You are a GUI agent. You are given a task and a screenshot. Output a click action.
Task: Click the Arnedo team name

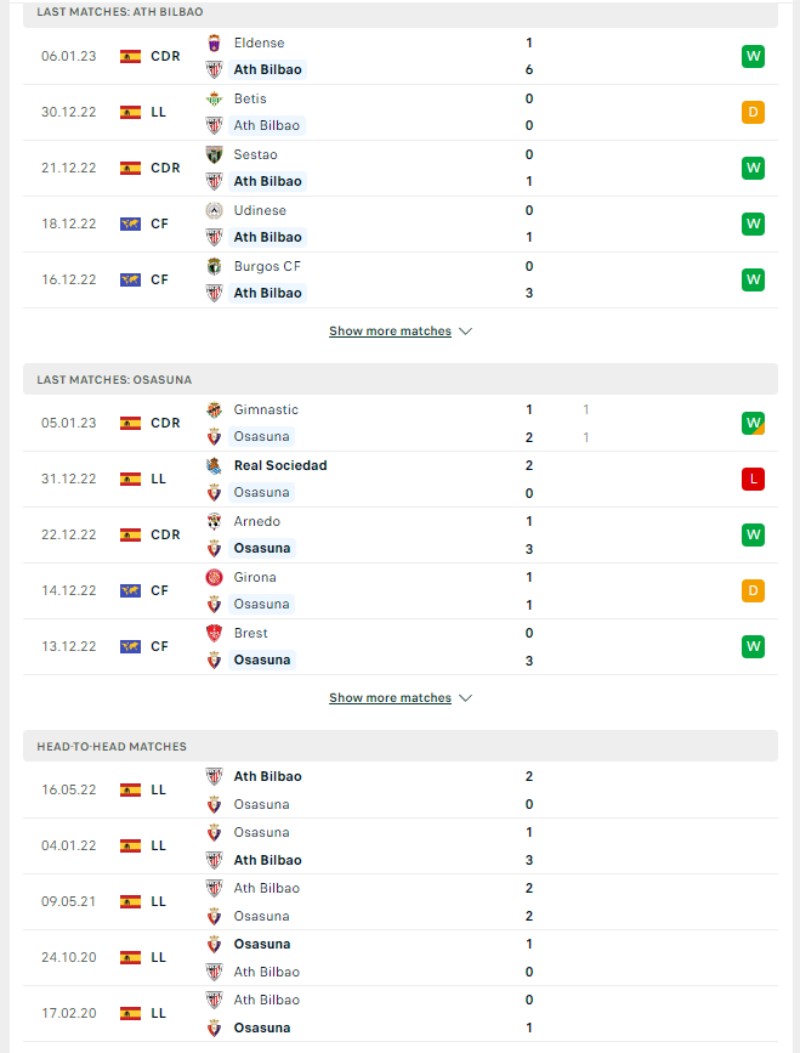257,521
